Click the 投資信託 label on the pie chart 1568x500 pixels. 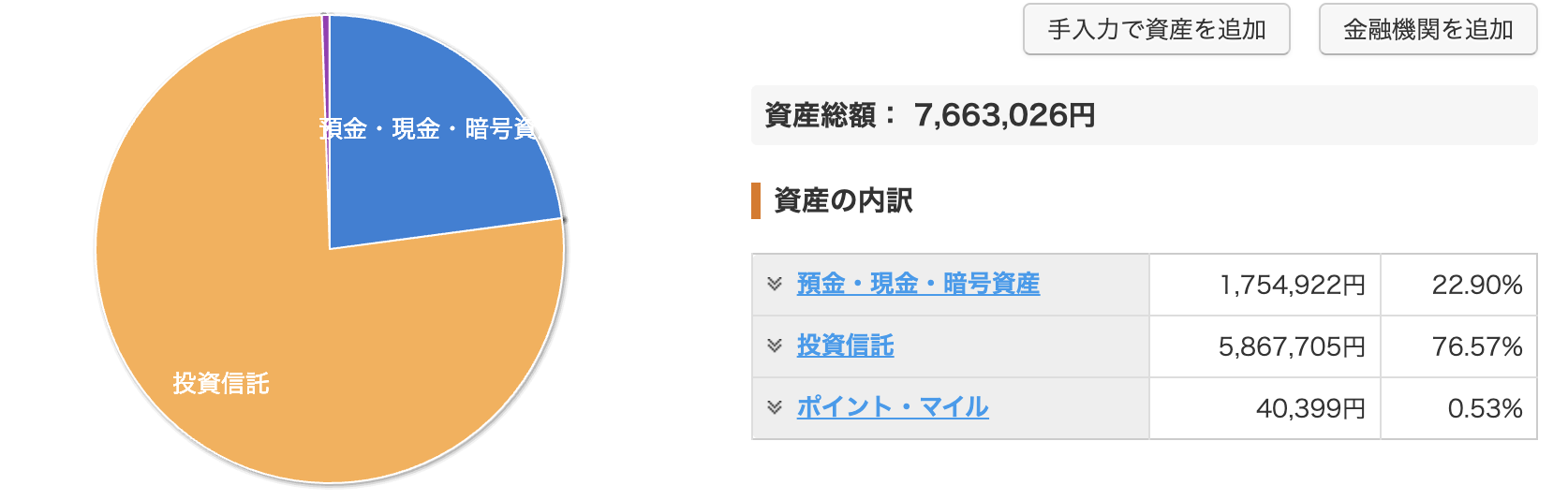[x=221, y=384]
